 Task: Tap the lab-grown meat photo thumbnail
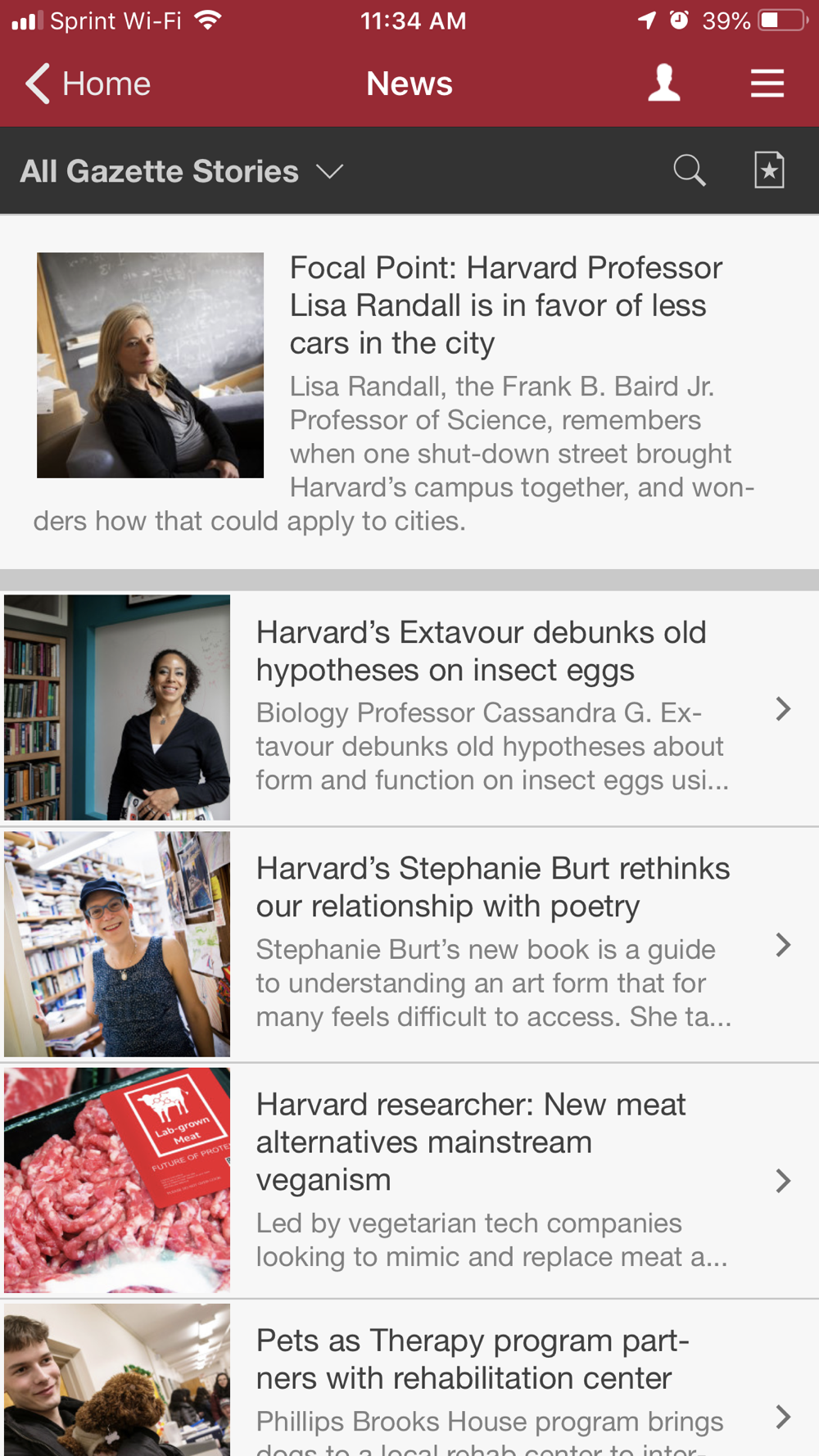(x=117, y=1180)
